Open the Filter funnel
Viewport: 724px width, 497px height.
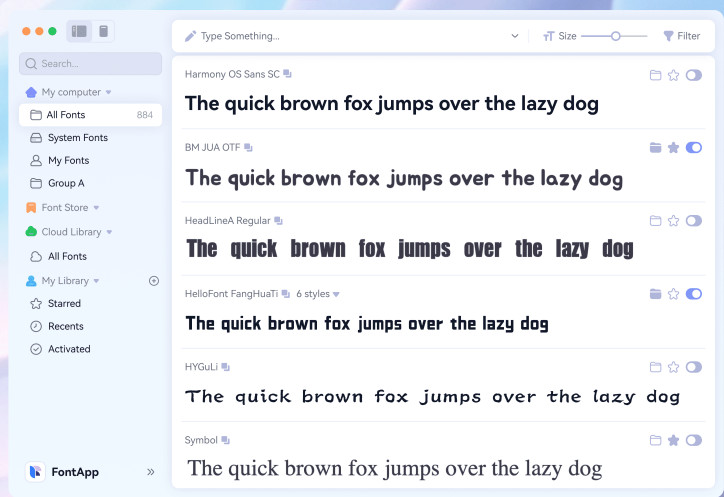click(668, 36)
